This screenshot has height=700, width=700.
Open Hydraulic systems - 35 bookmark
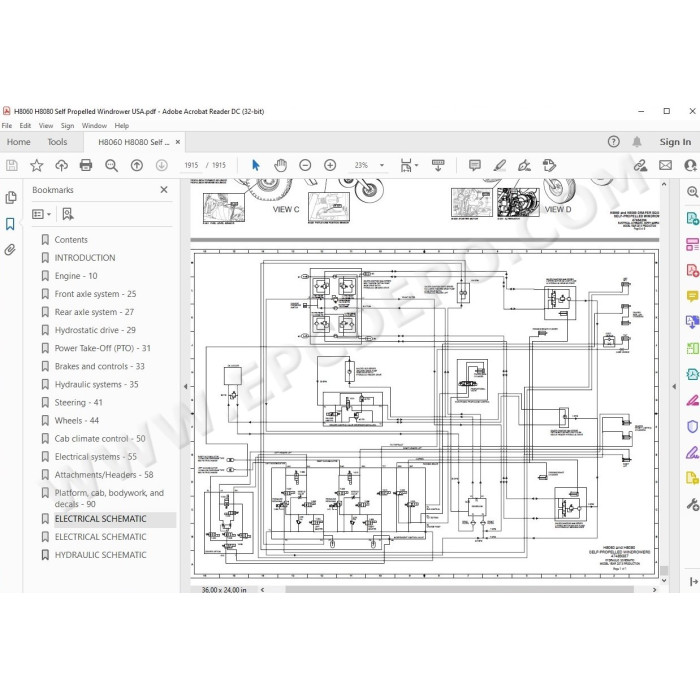pyautogui.click(x=96, y=384)
